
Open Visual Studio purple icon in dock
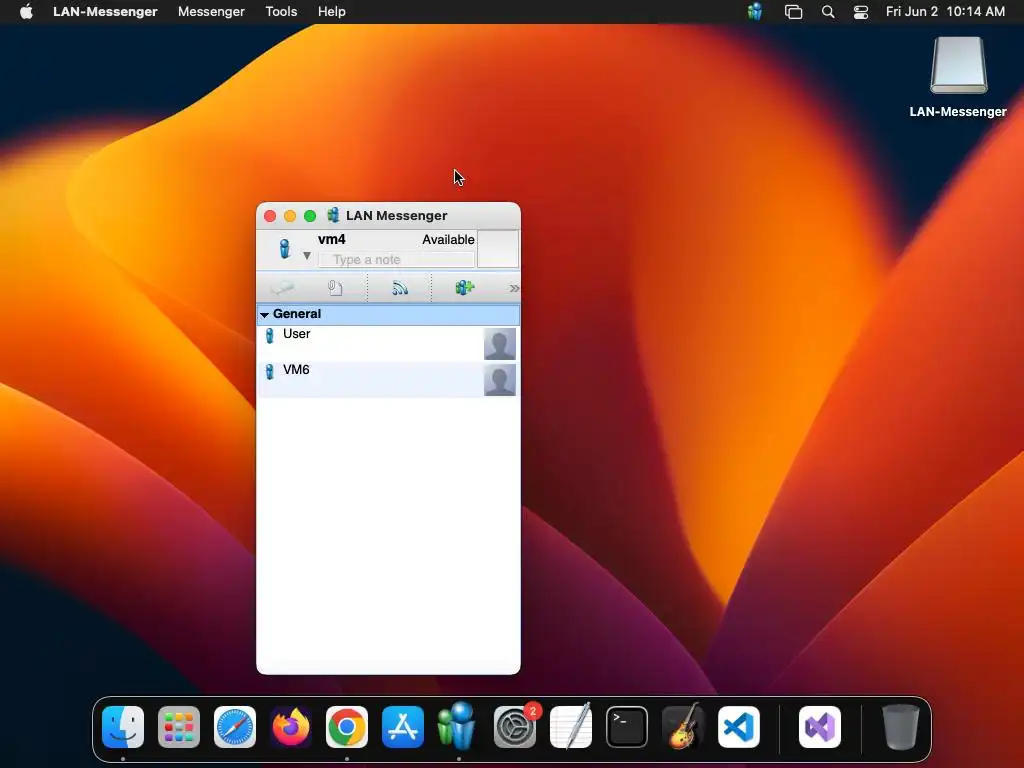coord(820,727)
